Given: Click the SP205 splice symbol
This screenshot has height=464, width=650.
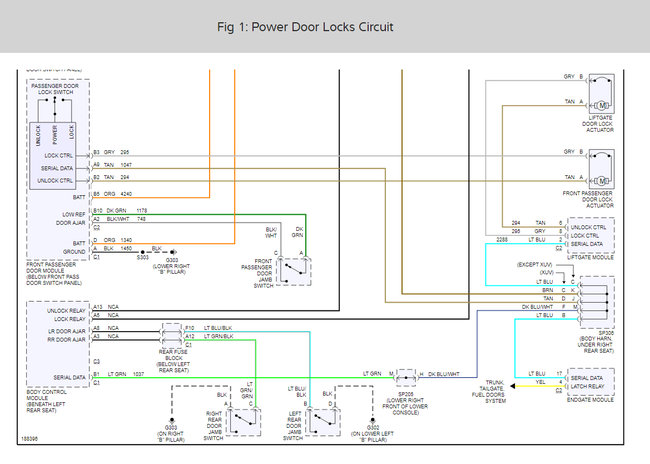Looking at the screenshot, I should click(406, 378).
